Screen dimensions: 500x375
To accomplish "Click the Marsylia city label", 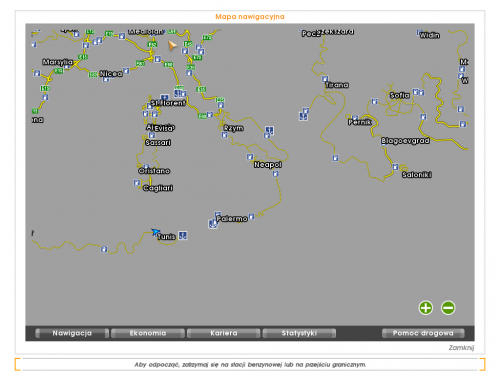I will pyautogui.click(x=58, y=62).
